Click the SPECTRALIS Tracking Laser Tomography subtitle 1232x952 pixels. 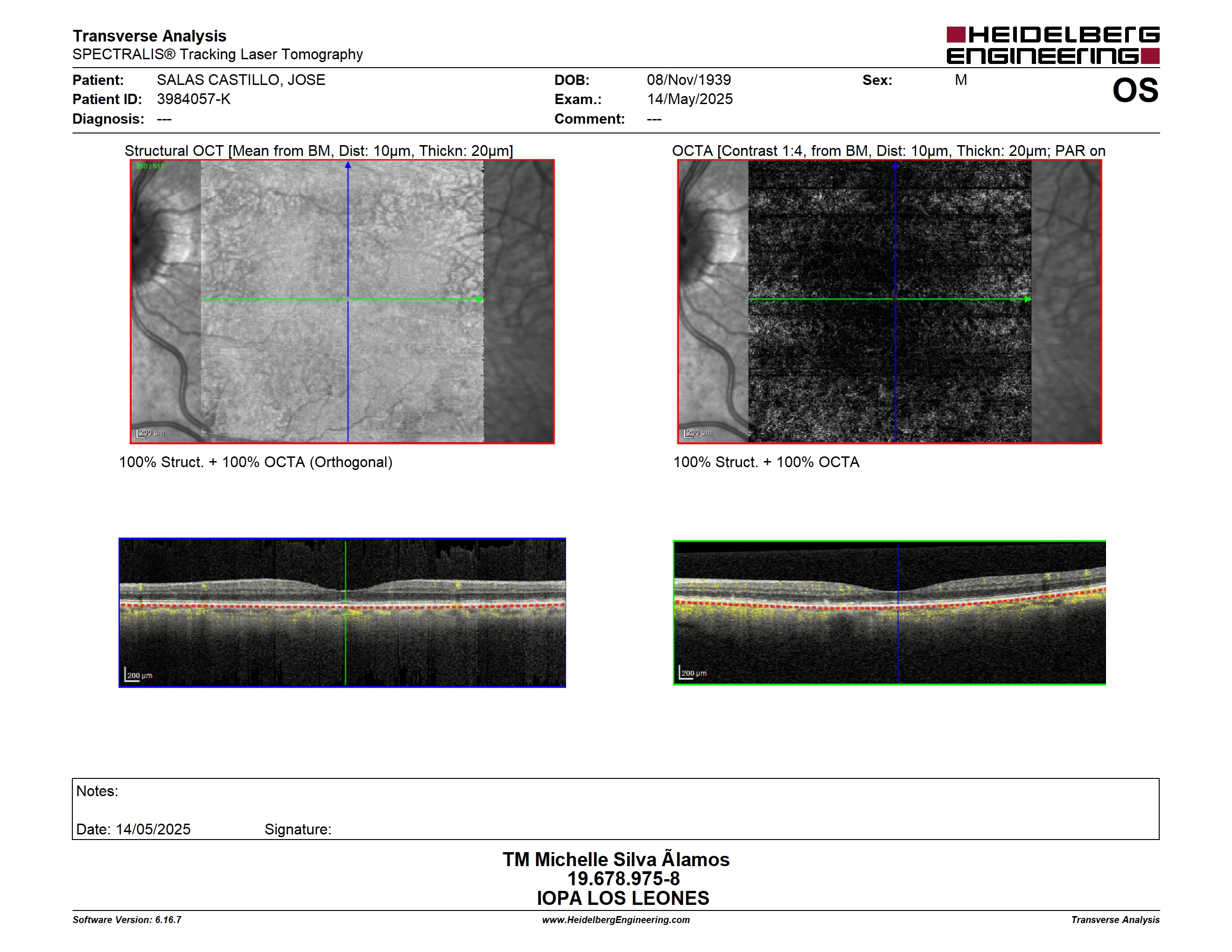coord(218,54)
